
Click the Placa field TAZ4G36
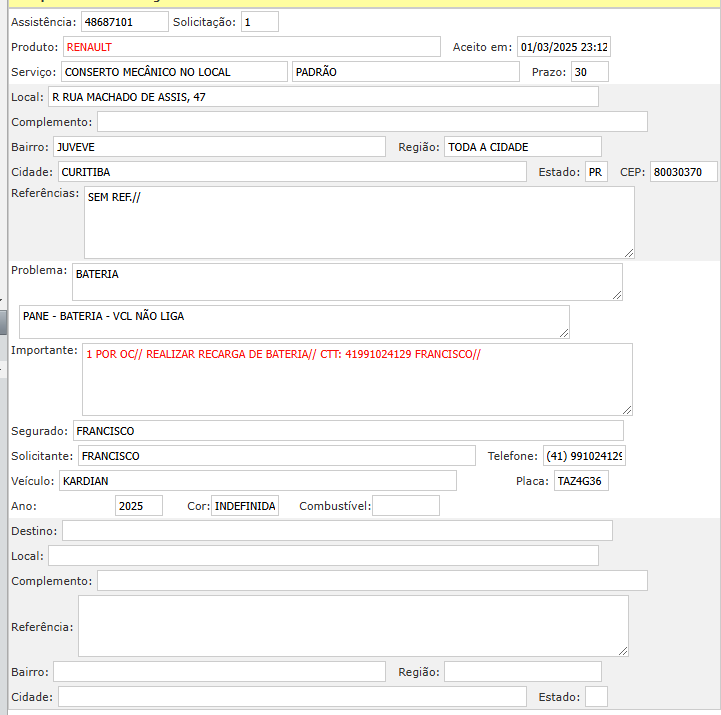coord(581,481)
